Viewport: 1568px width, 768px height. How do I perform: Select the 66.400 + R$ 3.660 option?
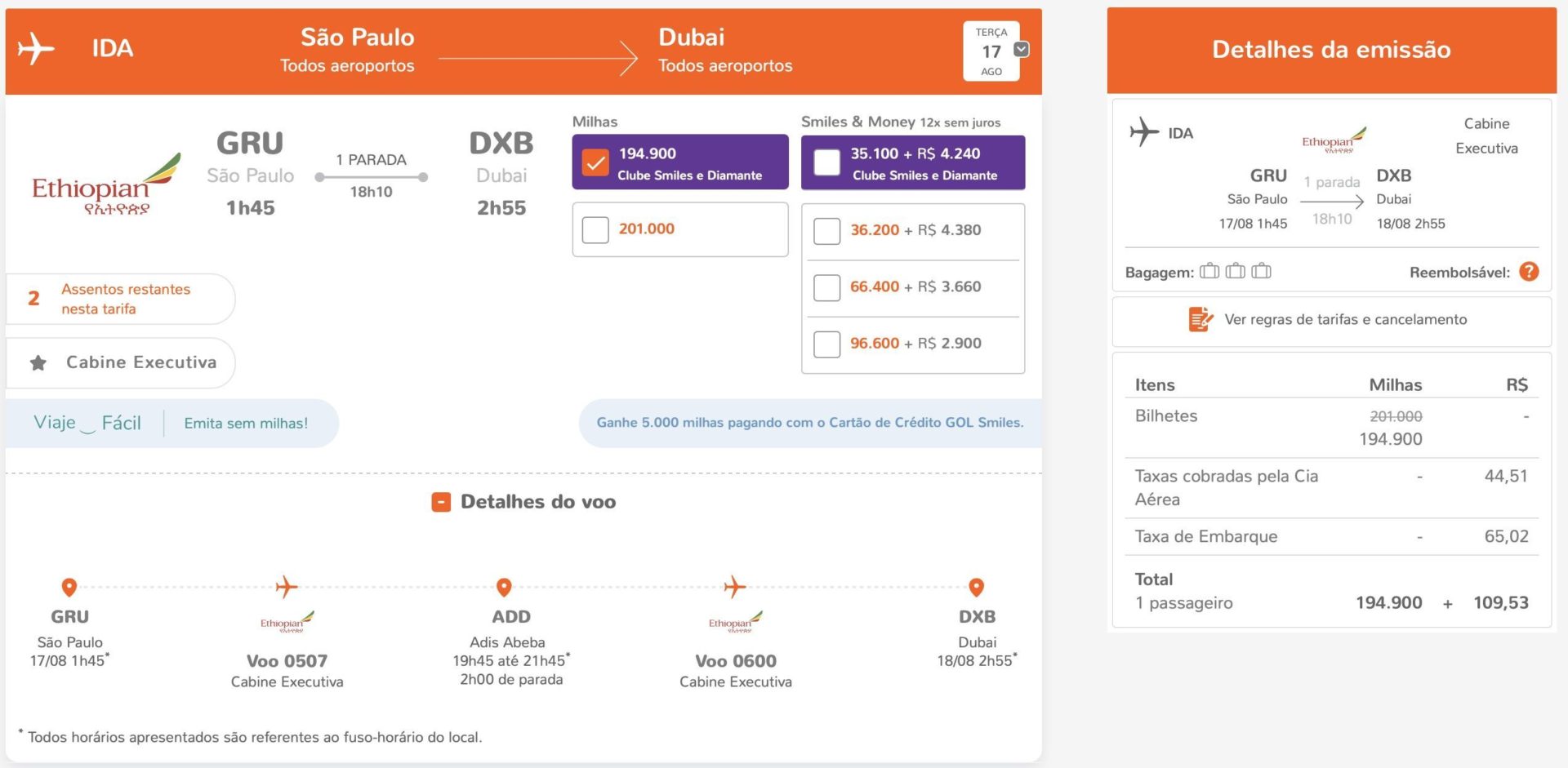826,287
